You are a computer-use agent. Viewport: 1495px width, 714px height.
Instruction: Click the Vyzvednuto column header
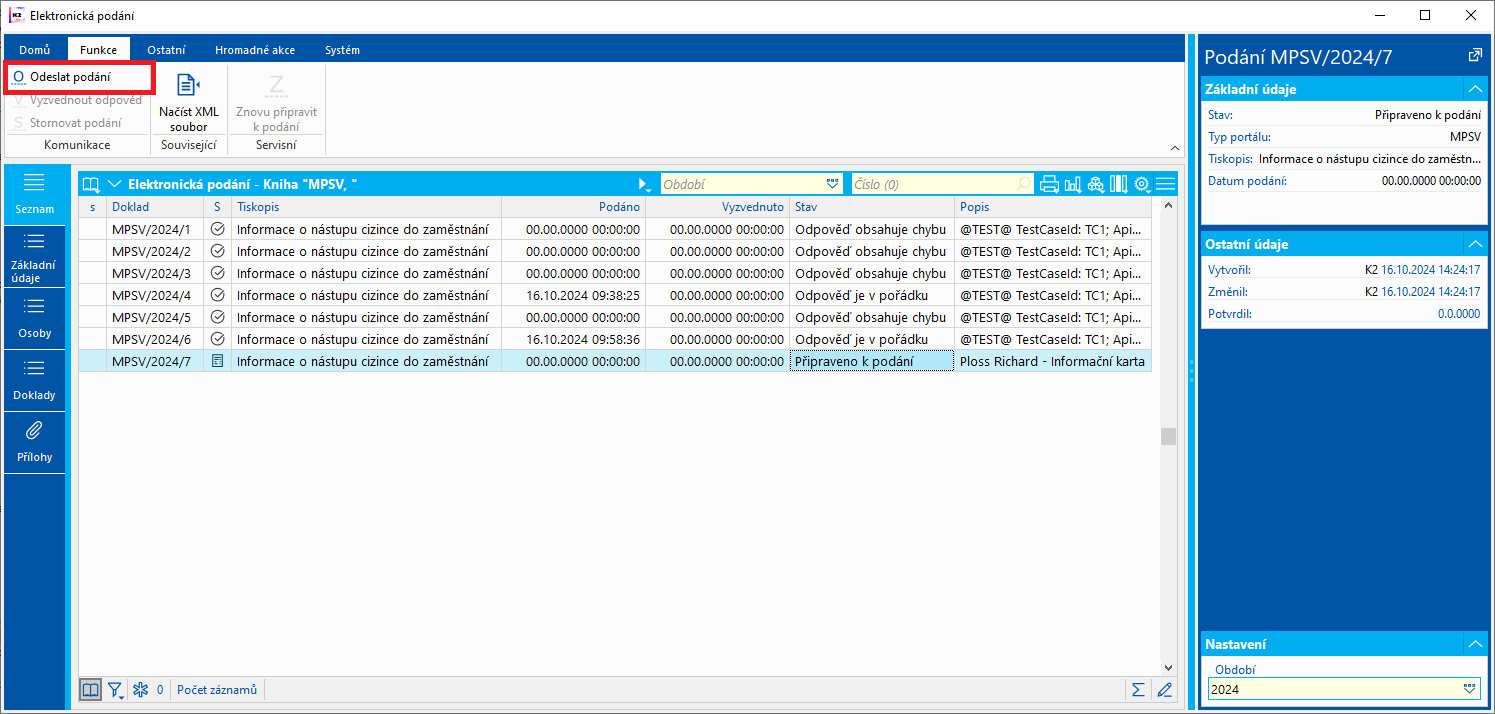717,207
